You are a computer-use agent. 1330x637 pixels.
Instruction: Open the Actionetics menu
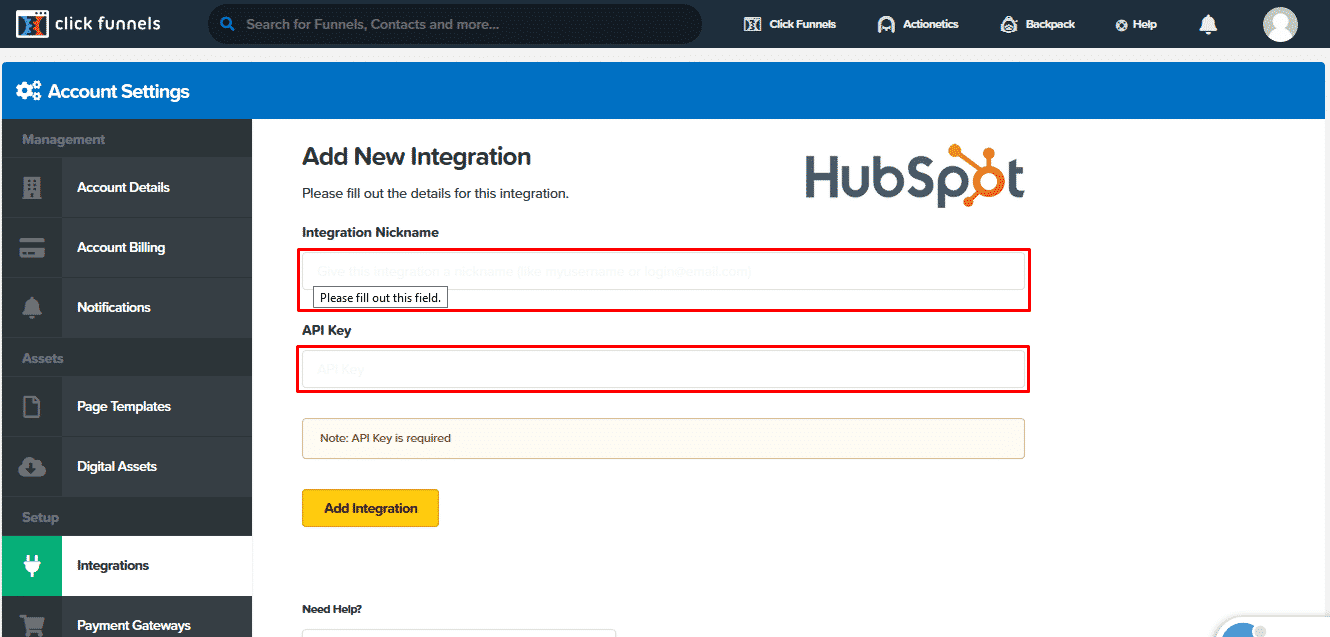click(x=917, y=24)
